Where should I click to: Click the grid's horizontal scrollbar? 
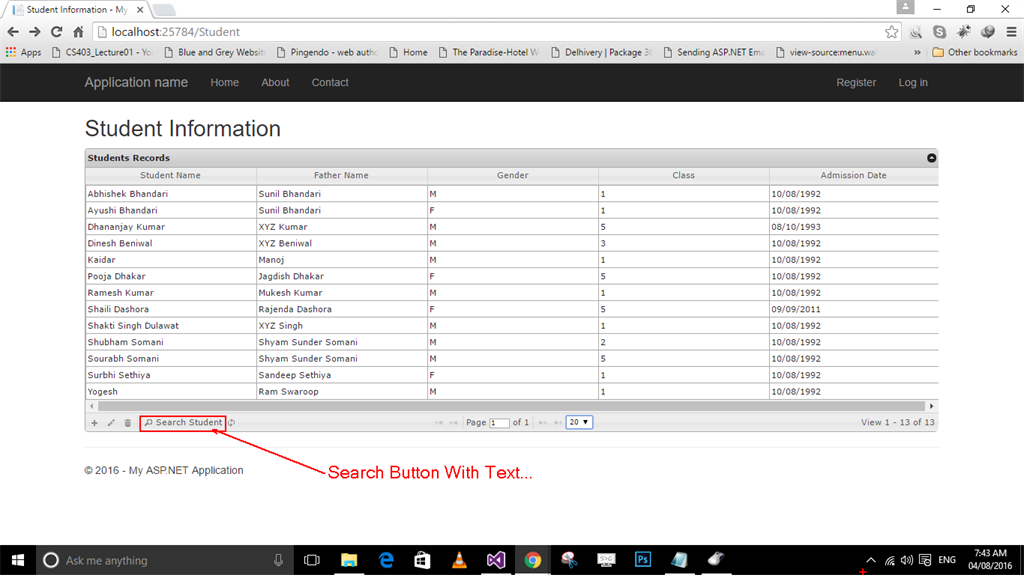point(511,406)
